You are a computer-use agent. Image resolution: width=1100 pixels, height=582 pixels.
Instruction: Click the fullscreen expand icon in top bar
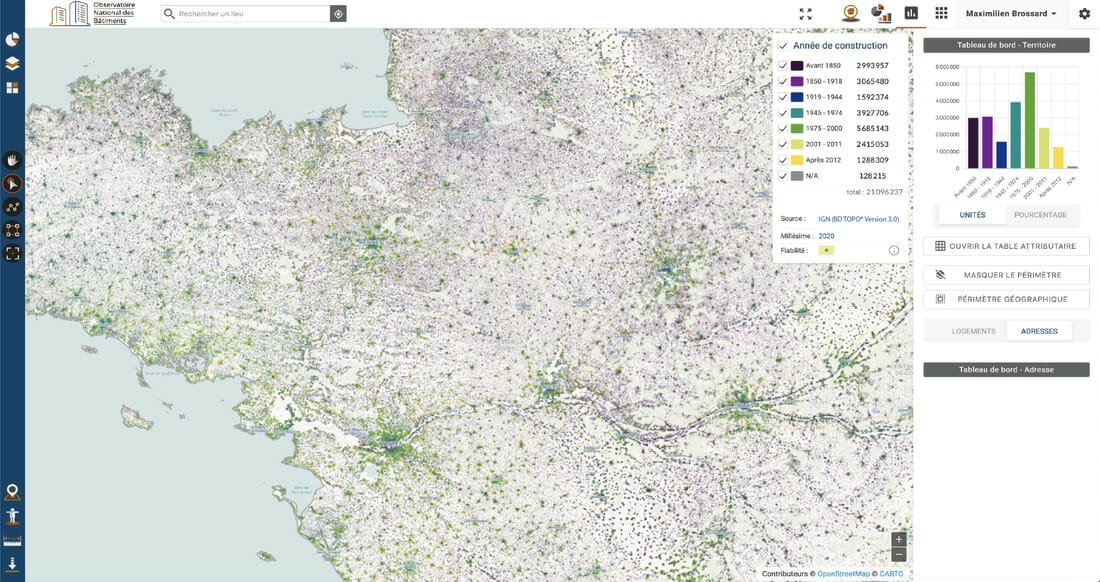tap(806, 14)
